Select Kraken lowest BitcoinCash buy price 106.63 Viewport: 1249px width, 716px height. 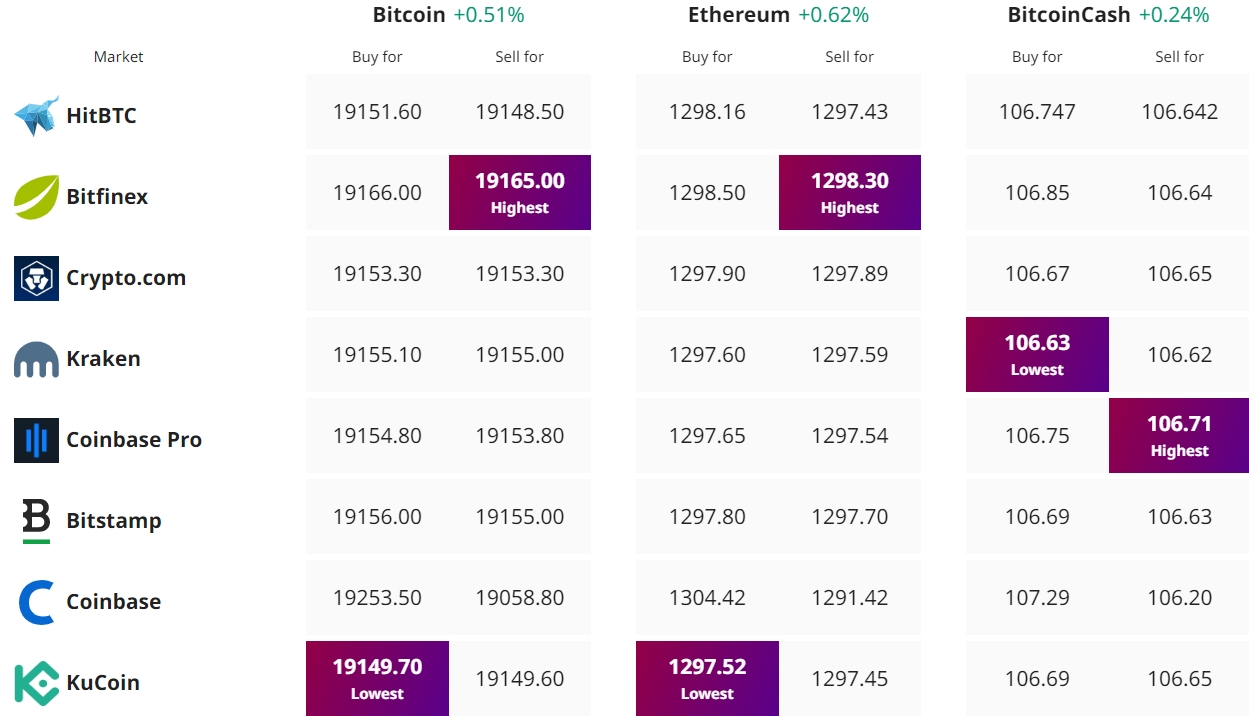point(1037,355)
